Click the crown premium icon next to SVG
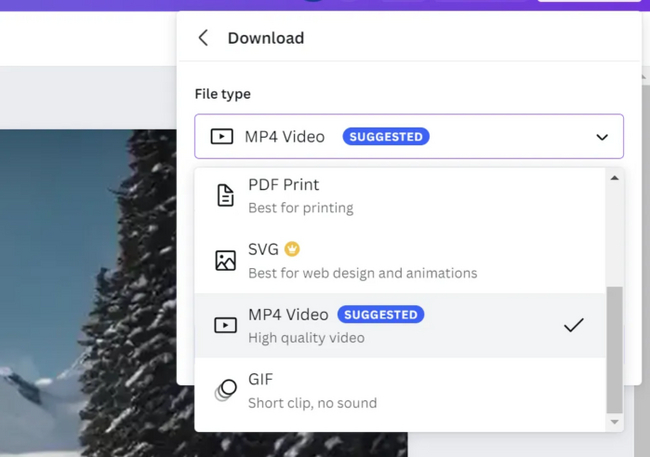 292,249
